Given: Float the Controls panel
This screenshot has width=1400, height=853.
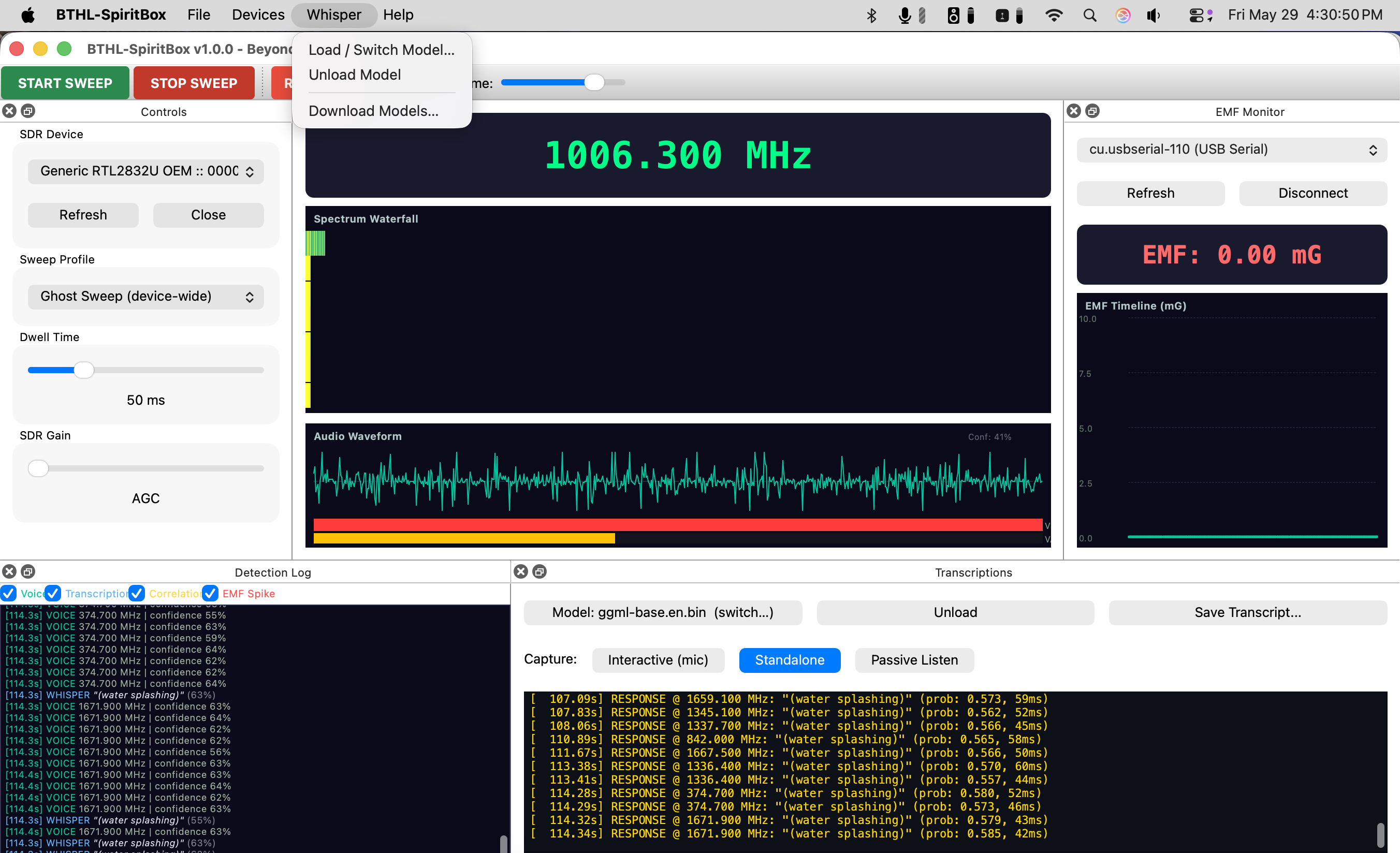Looking at the screenshot, I should [x=28, y=111].
